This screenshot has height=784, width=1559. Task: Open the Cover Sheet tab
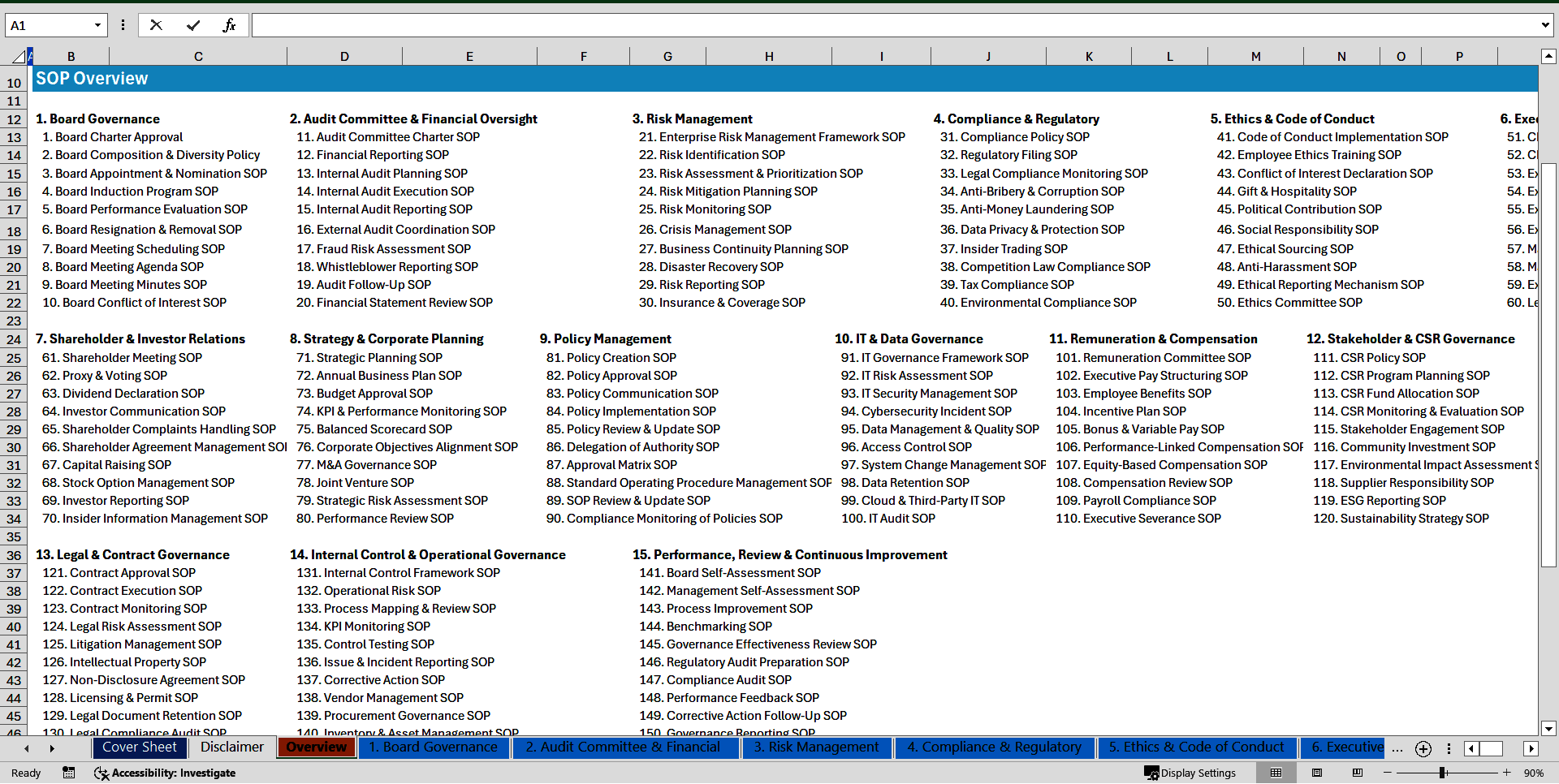(x=139, y=747)
